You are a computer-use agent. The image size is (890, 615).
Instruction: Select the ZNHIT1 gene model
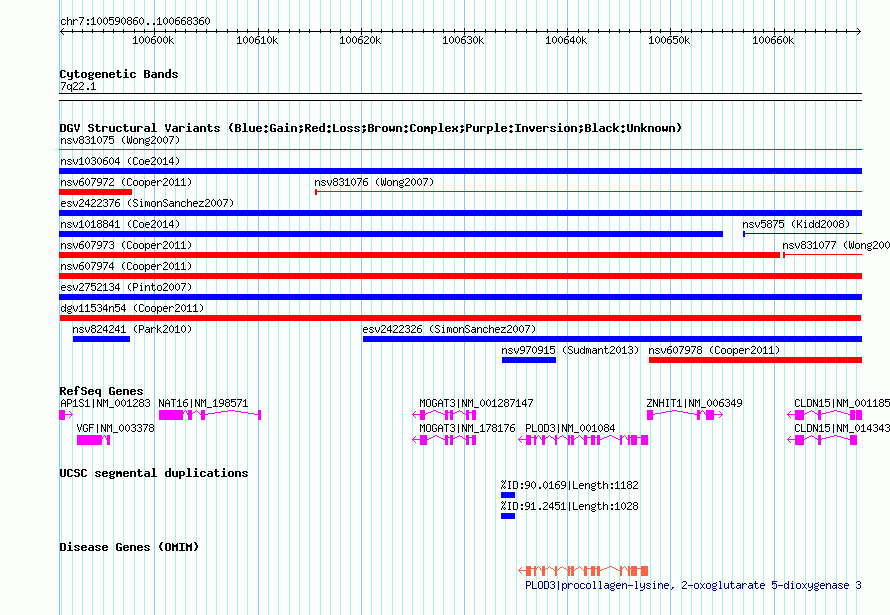tap(683, 415)
